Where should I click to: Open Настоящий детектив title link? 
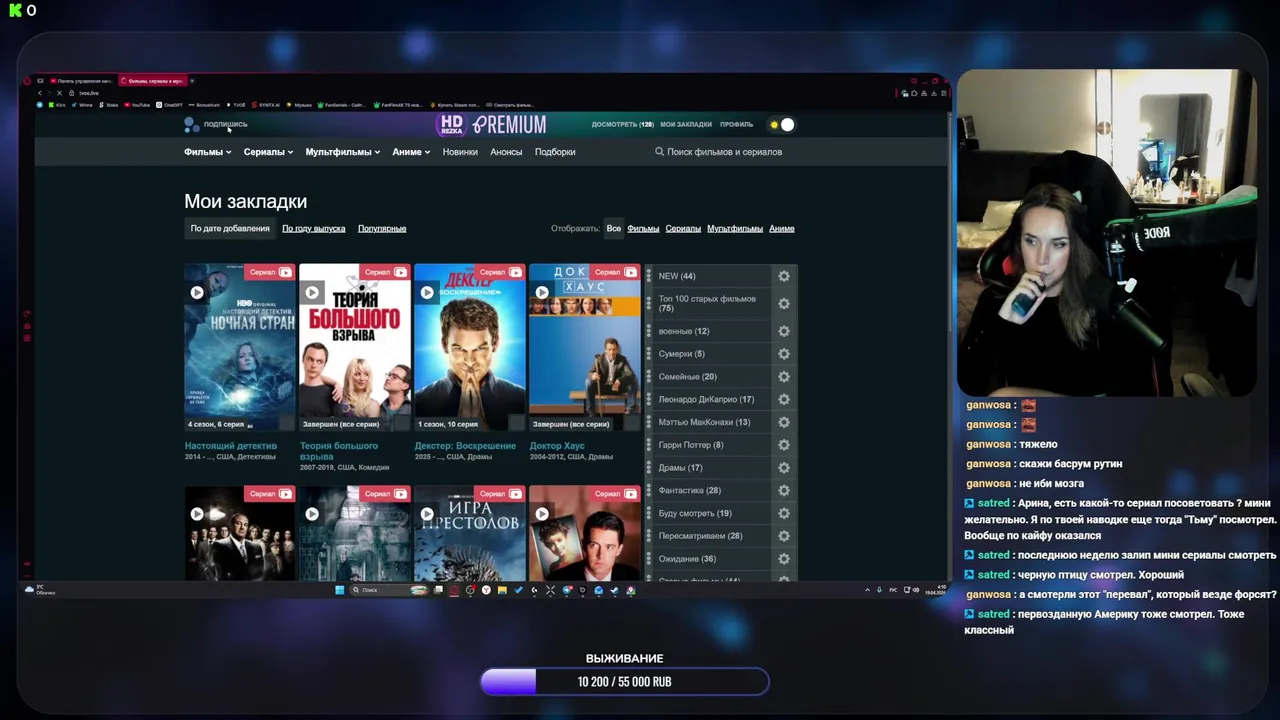click(231, 446)
